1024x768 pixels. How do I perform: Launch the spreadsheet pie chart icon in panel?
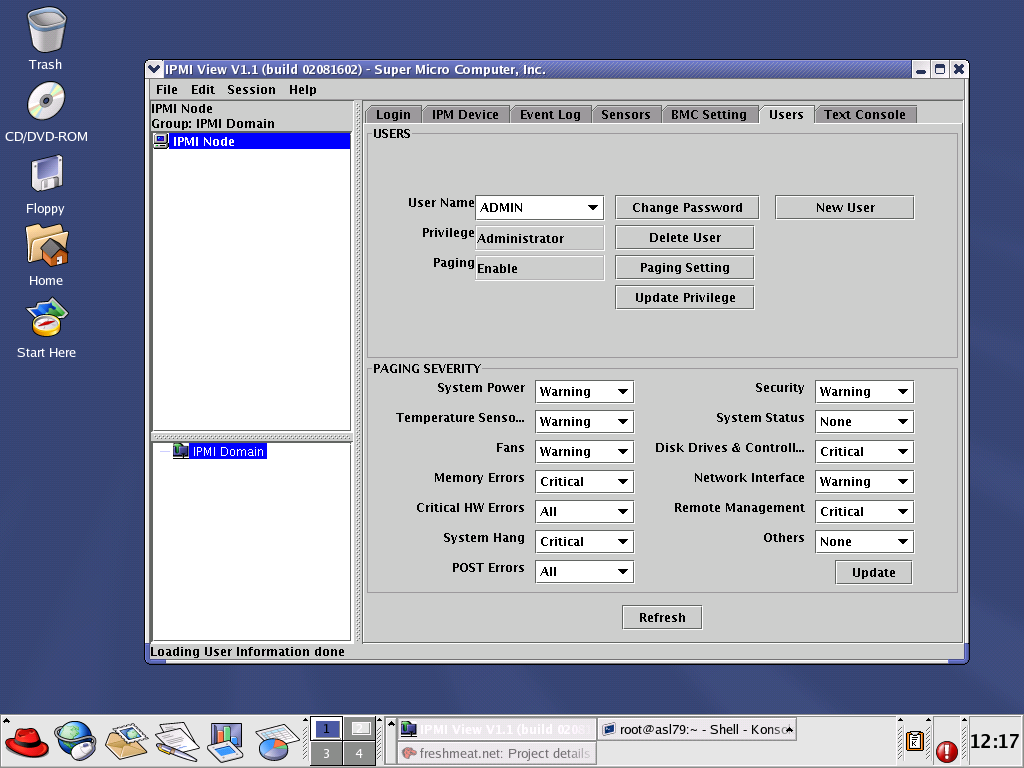(x=277, y=743)
